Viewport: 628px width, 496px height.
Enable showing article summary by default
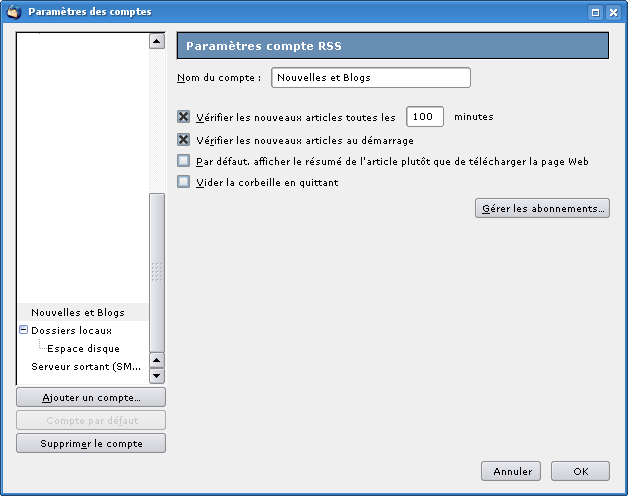click(183, 161)
